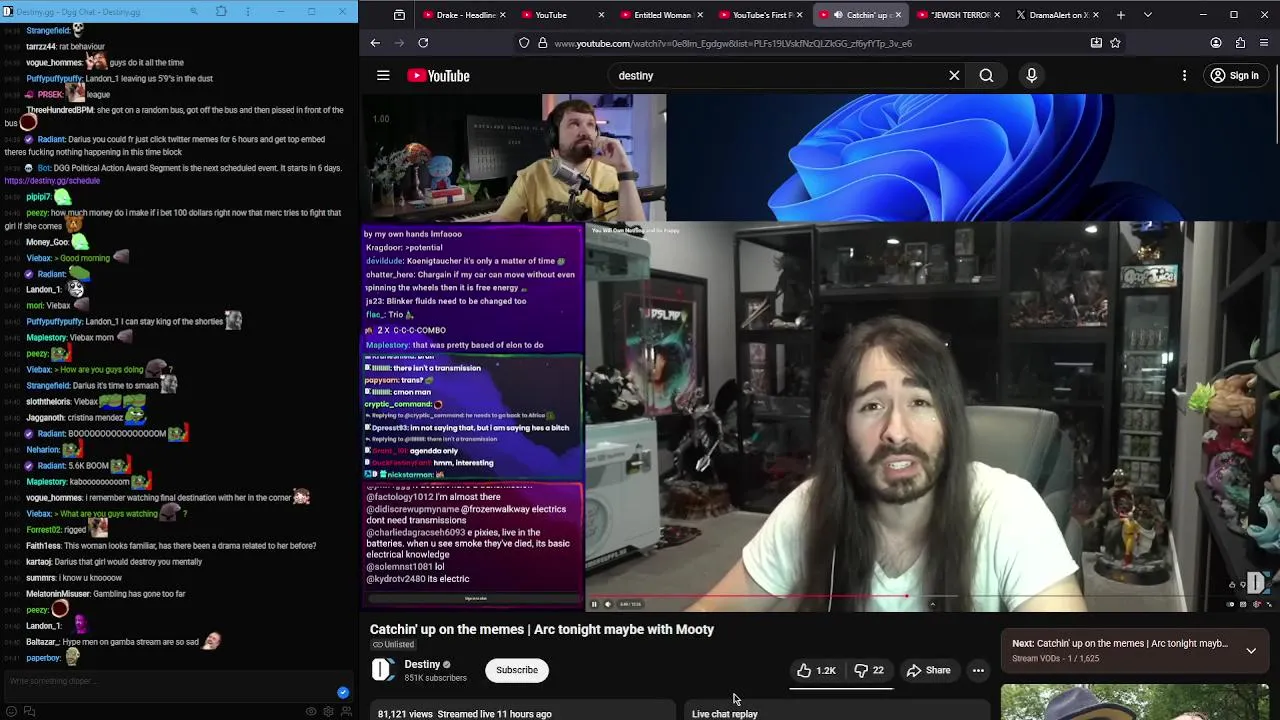Screen dimensions: 1280x720
Task: Bookmark this page with the star icon
Action: (x=1115, y=43)
